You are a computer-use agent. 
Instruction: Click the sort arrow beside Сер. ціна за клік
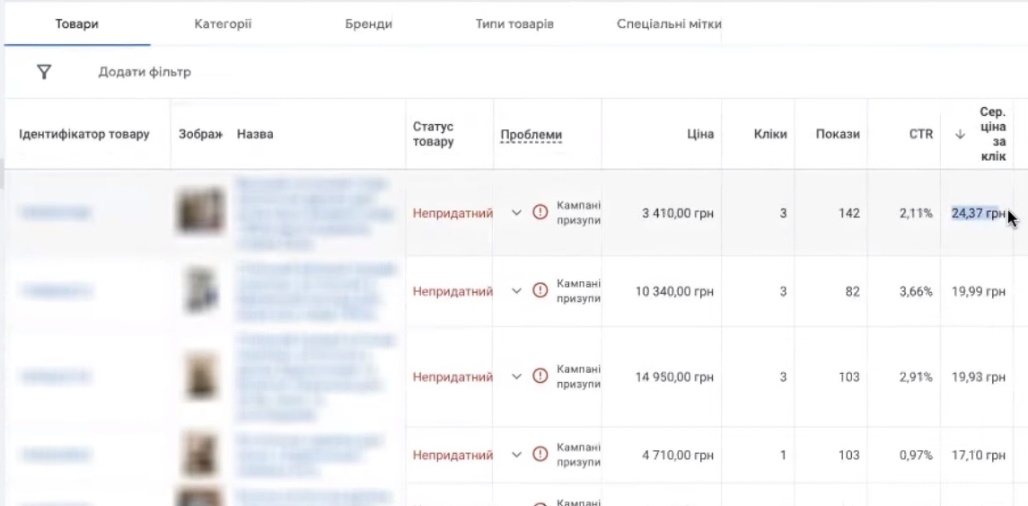(960, 135)
